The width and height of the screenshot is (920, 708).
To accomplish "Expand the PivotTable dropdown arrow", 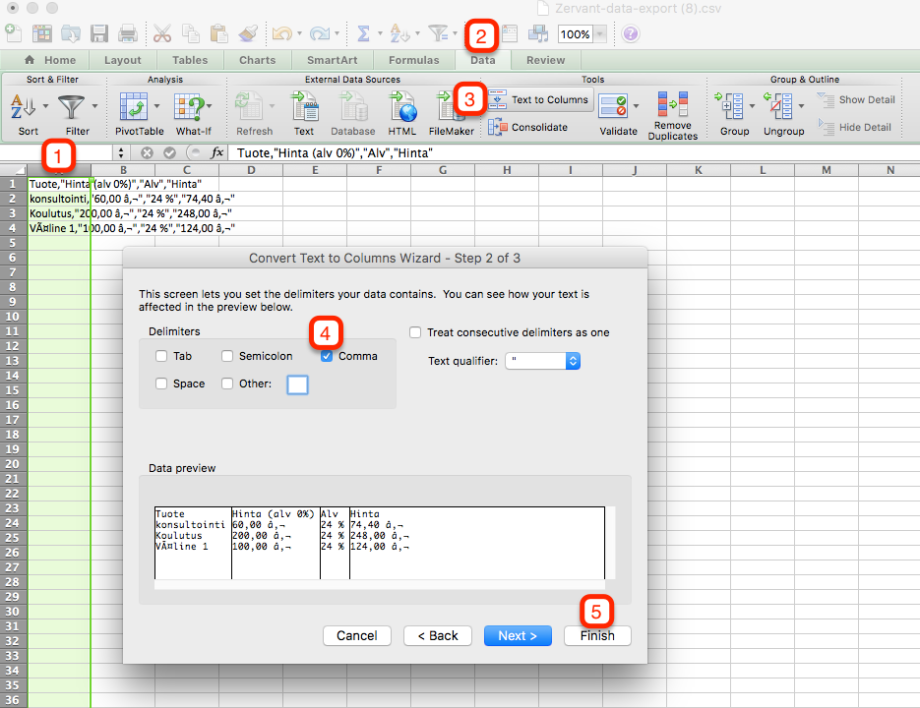I will pos(157,107).
